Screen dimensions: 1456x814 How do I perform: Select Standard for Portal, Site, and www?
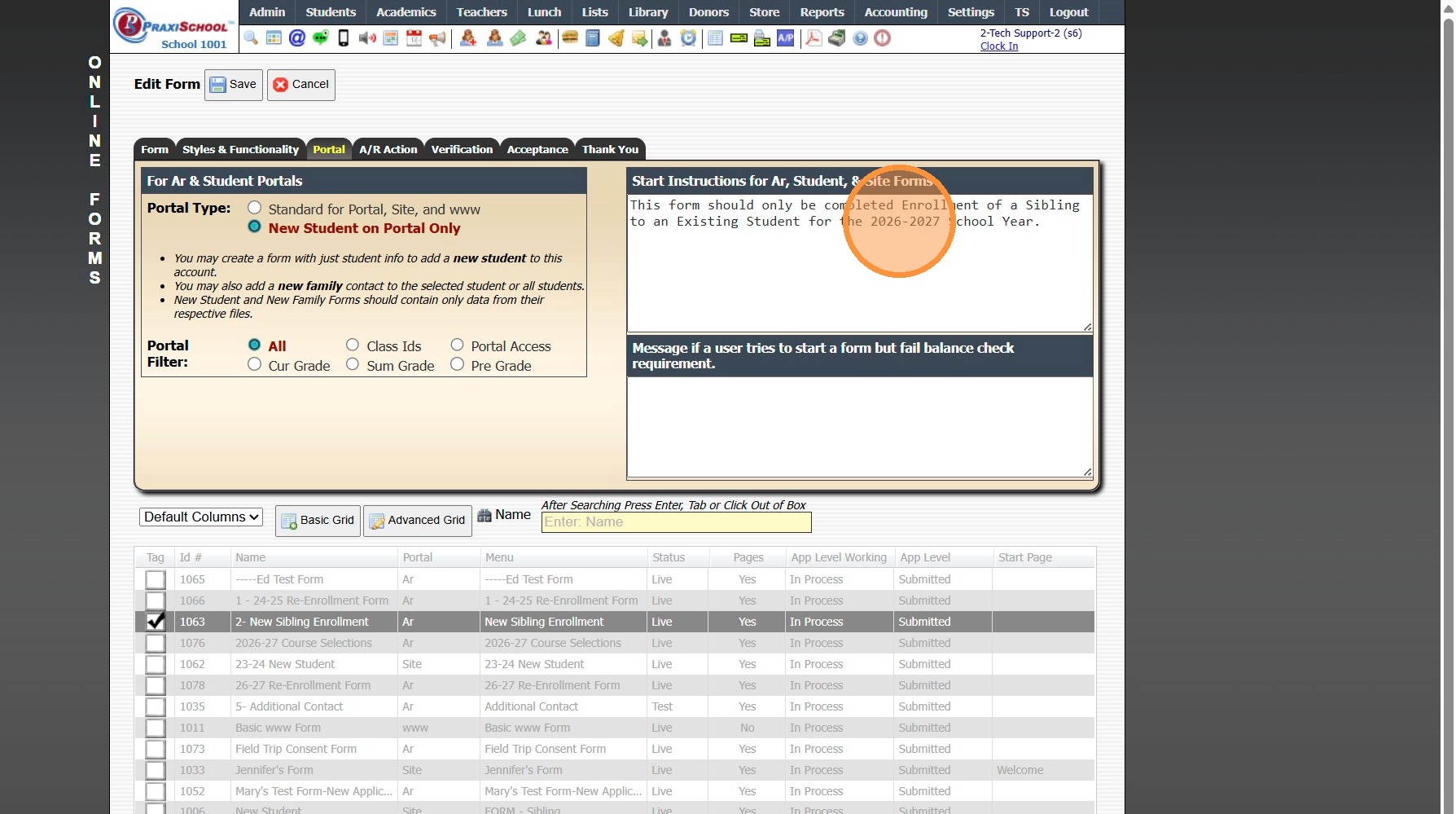(255, 208)
